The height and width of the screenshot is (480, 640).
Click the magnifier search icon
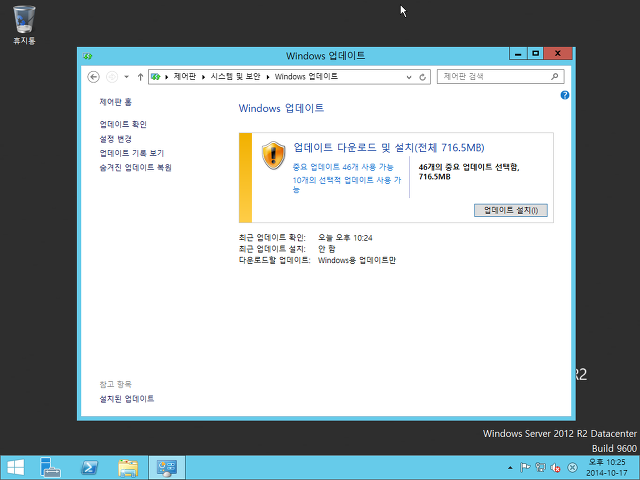[x=554, y=76]
